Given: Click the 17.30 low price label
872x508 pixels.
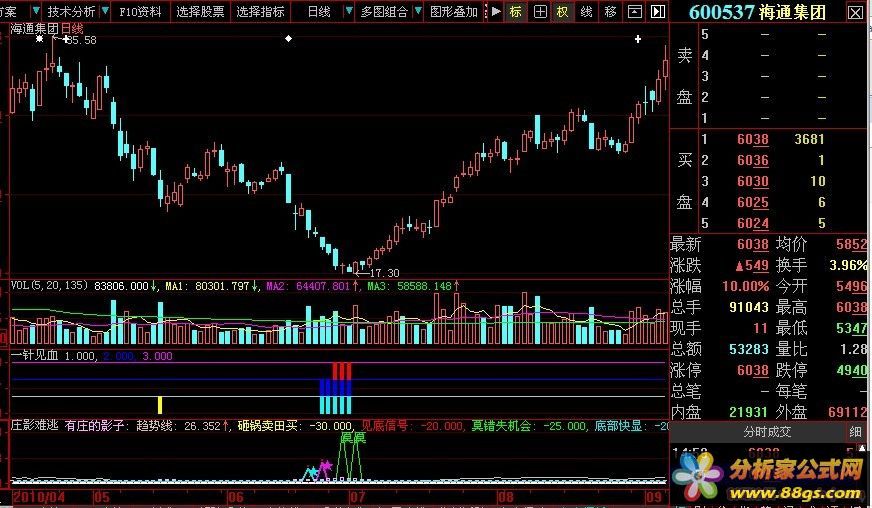Looking at the screenshot, I should tap(384, 273).
